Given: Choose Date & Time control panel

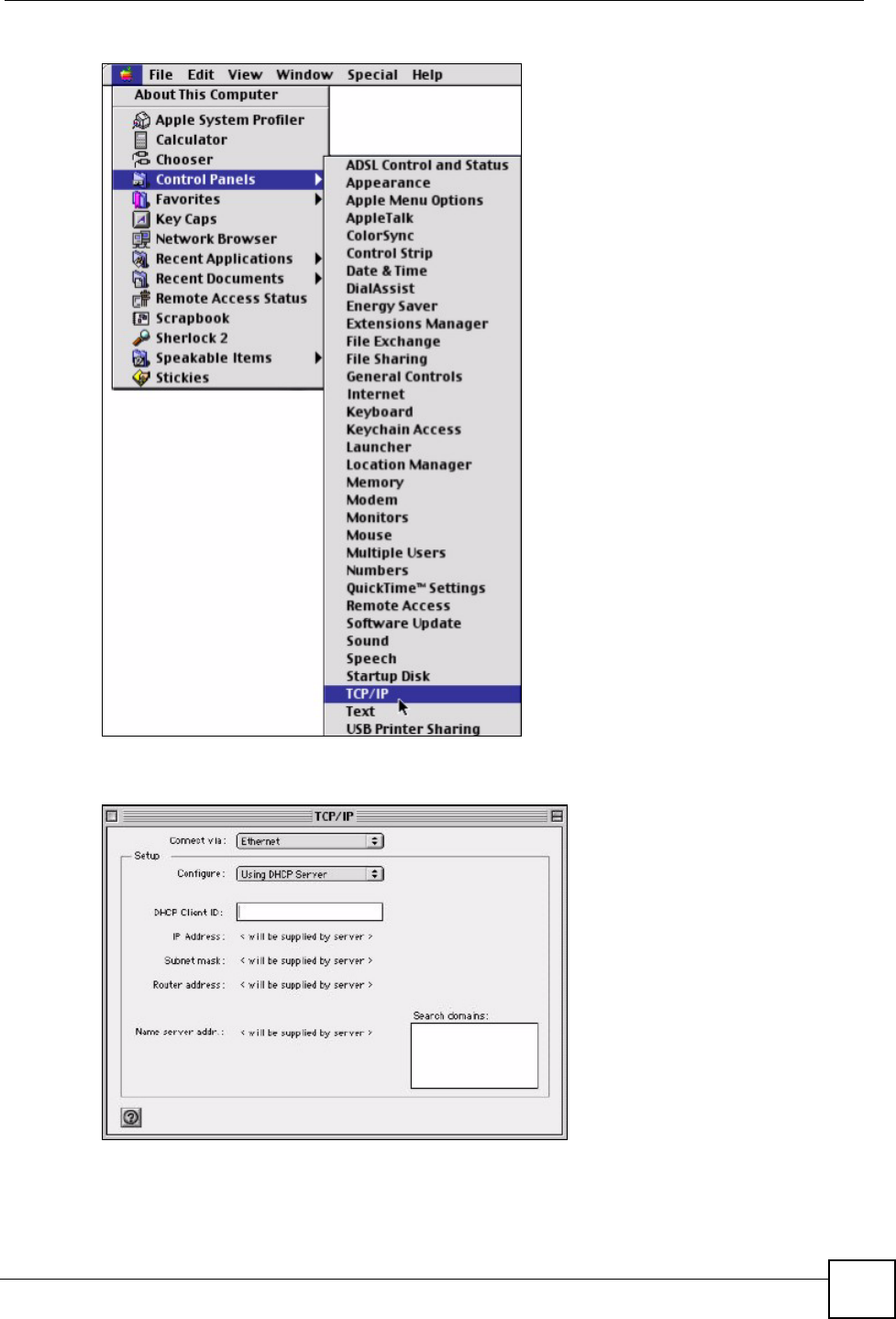Looking at the screenshot, I should (x=386, y=272).
